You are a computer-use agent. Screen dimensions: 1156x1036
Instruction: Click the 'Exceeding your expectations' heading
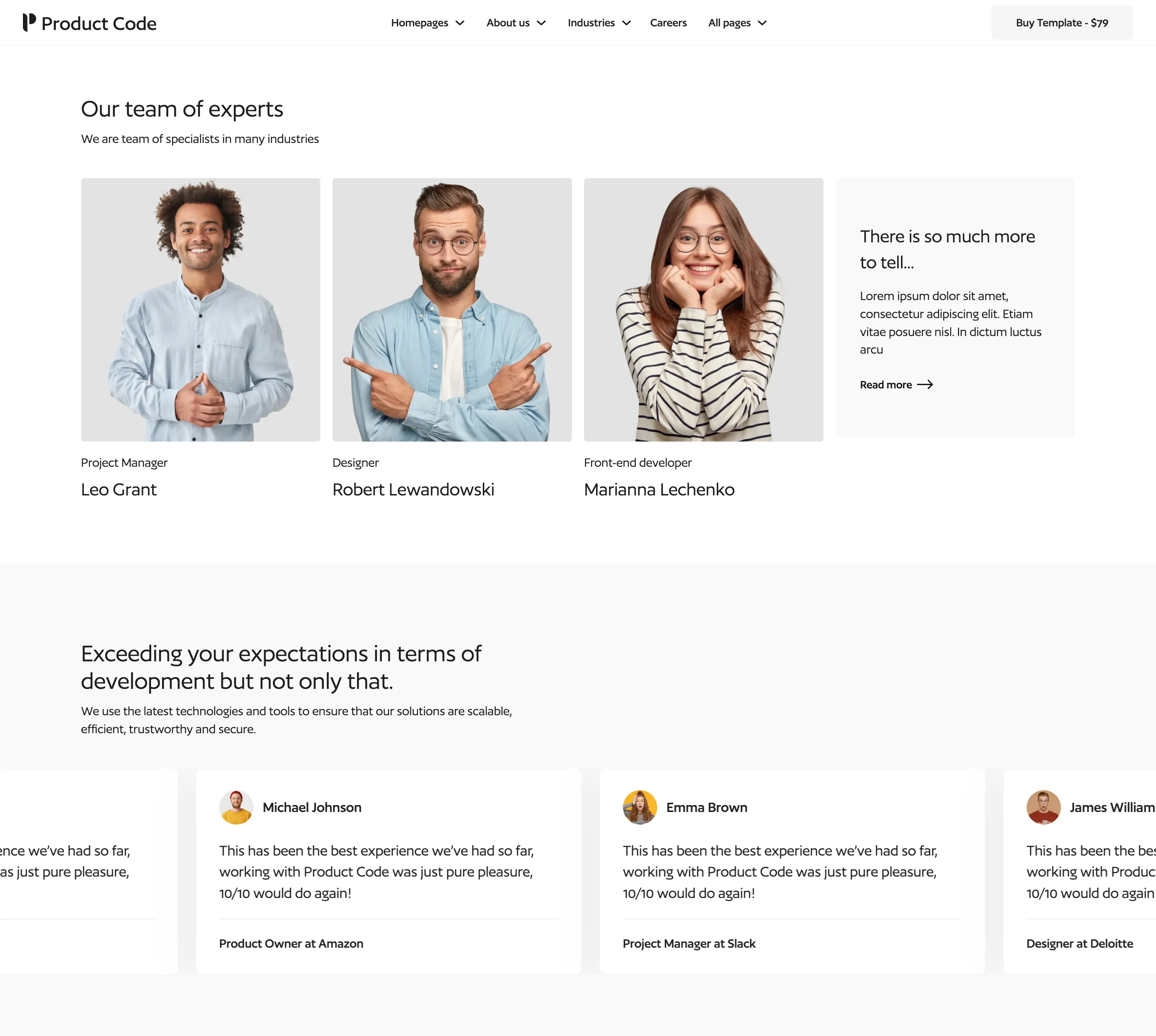(281, 667)
